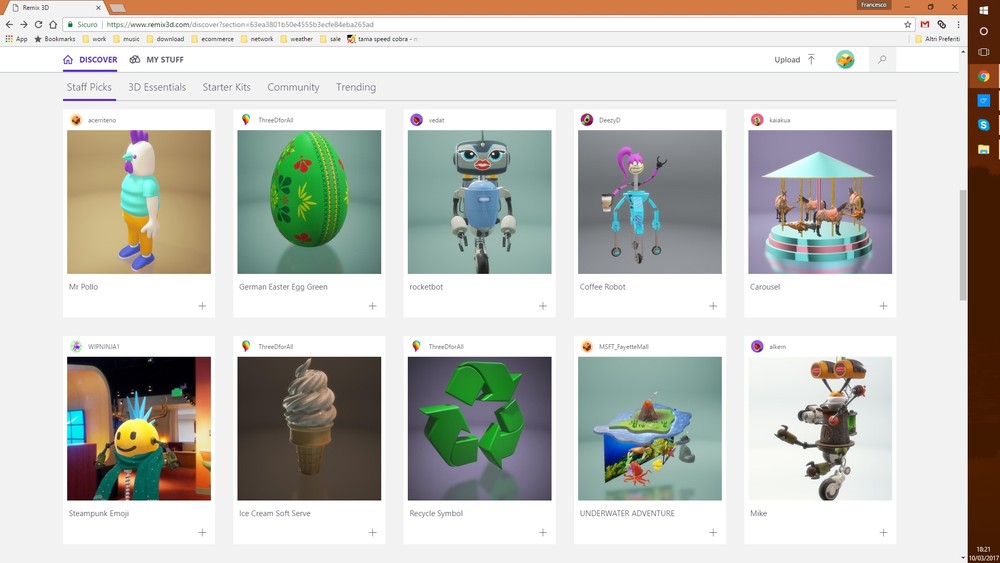Open the Coffee Robot model thumbnail
Screen dimensions: 1000x563
tap(650, 202)
